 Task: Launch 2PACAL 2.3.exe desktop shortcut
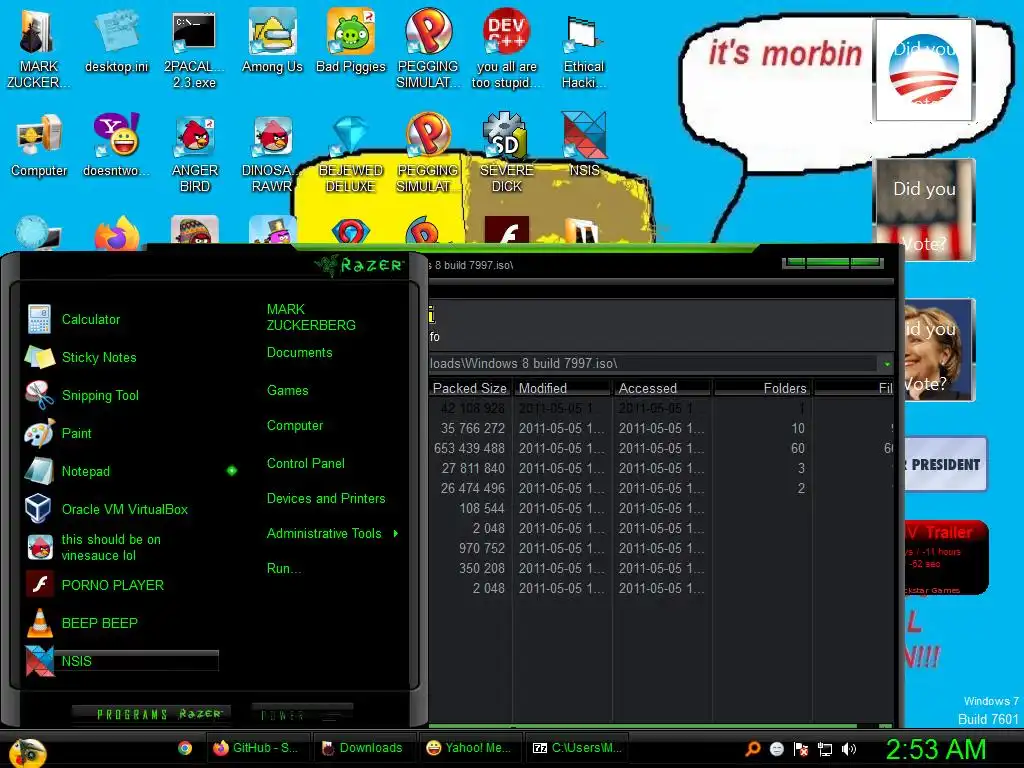pyautogui.click(x=194, y=49)
